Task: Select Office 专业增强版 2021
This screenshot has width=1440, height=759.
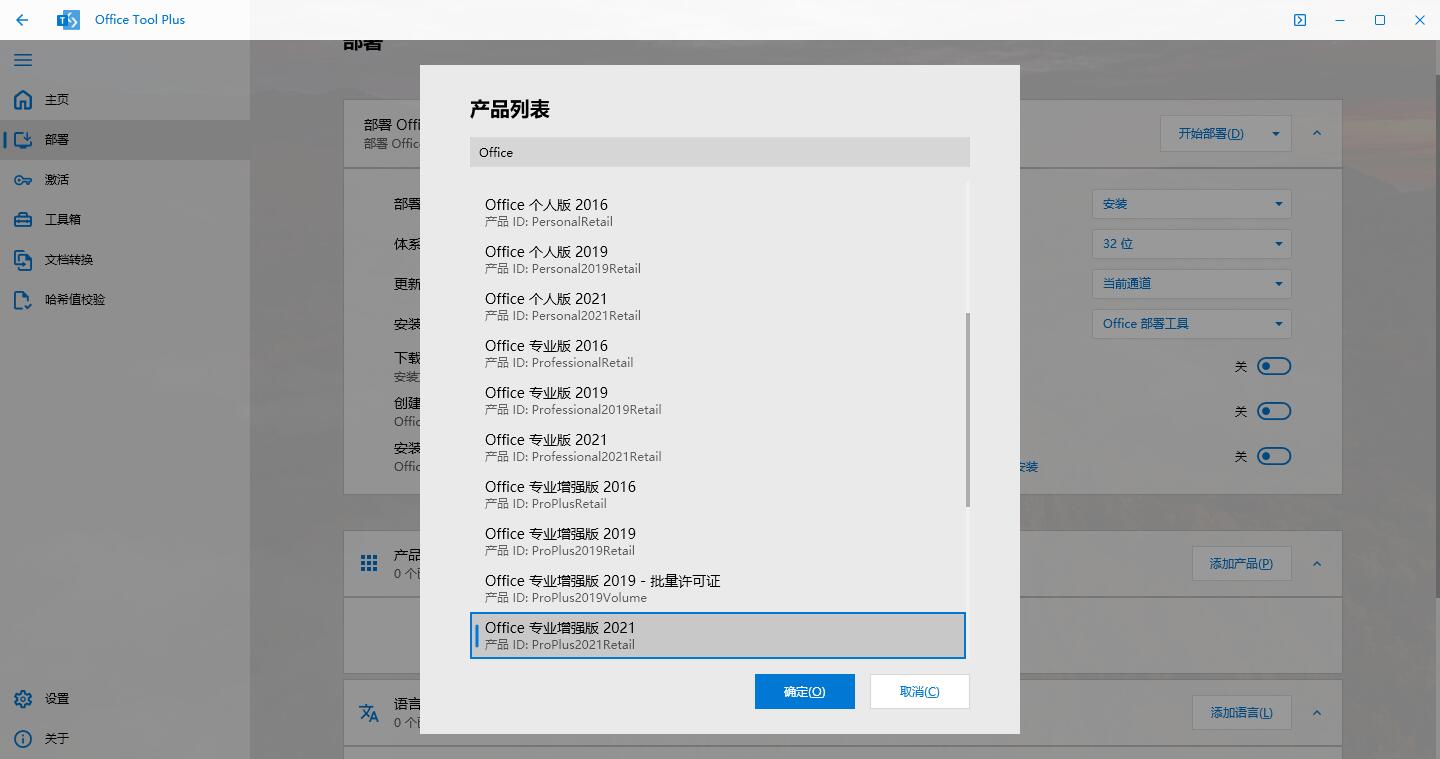Action: [718, 635]
